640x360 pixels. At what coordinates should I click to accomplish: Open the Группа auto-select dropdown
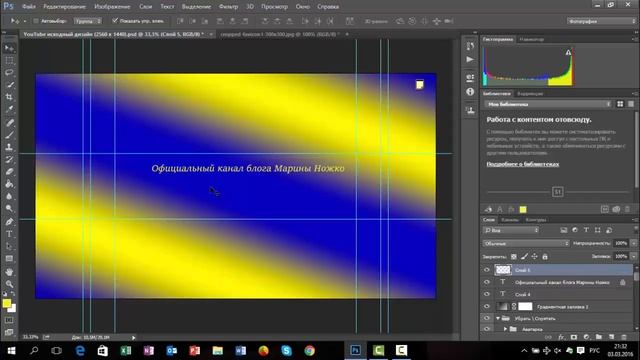pyautogui.click(x=88, y=21)
